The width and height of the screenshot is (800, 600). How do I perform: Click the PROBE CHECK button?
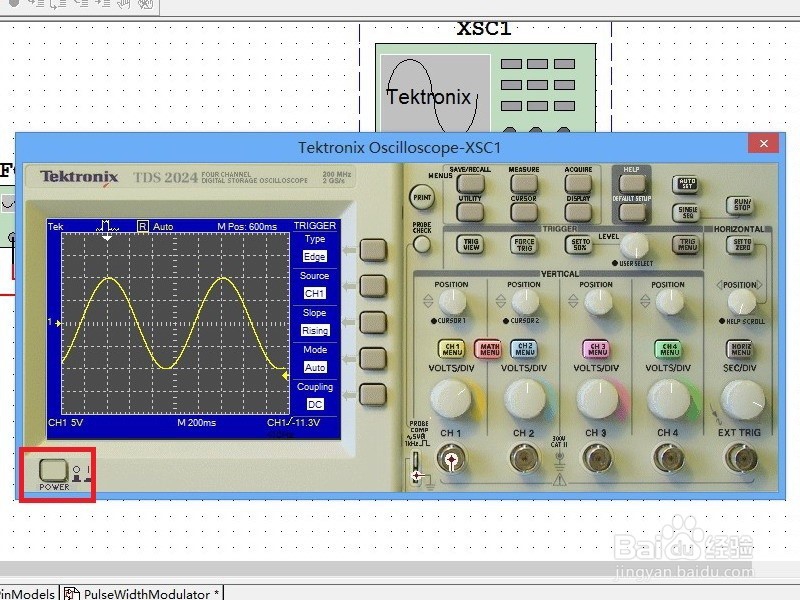[421, 245]
